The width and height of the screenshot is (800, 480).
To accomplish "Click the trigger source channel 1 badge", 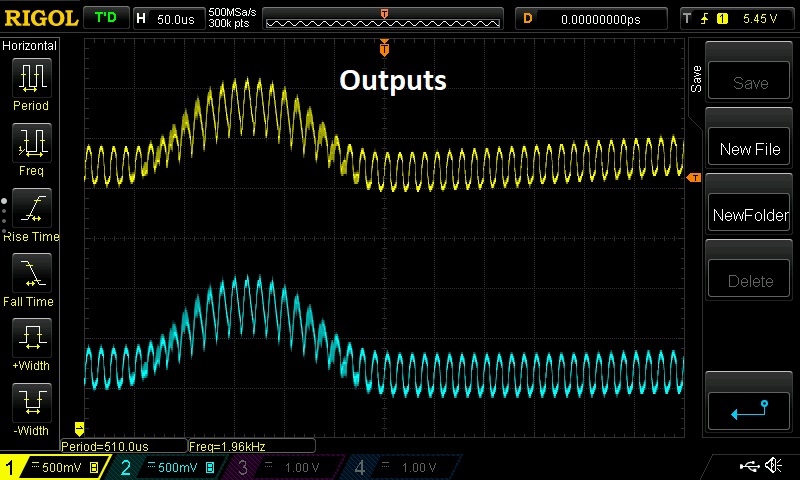I will tap(722, 19).
